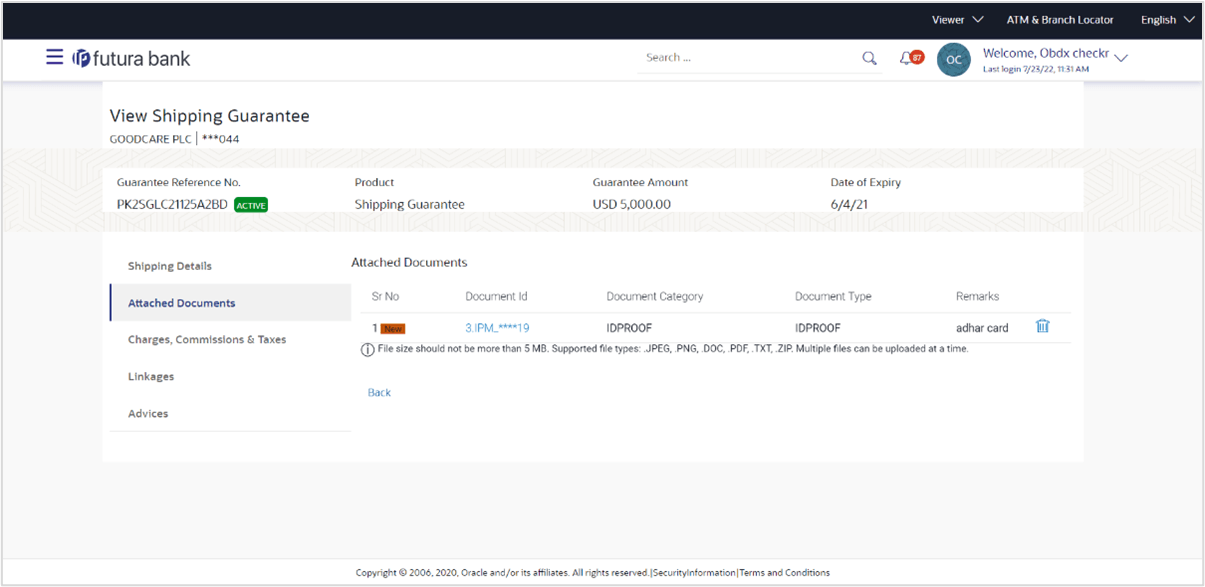Image resolution: width=1205 pixels, height=587 pixels.
Task: Click the Back link
Action: click(x=378, y=392)
